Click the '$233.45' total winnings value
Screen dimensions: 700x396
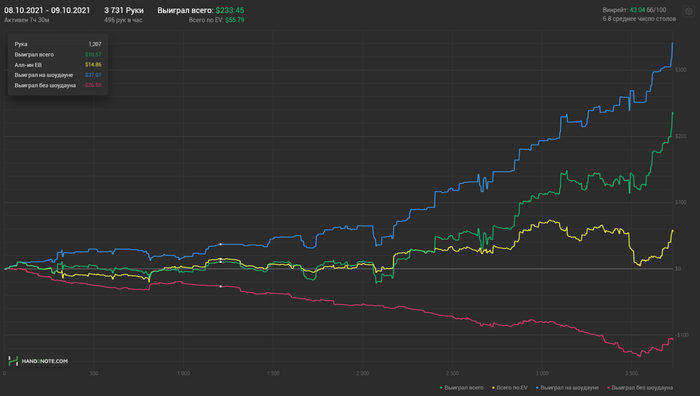pos(230,10)
